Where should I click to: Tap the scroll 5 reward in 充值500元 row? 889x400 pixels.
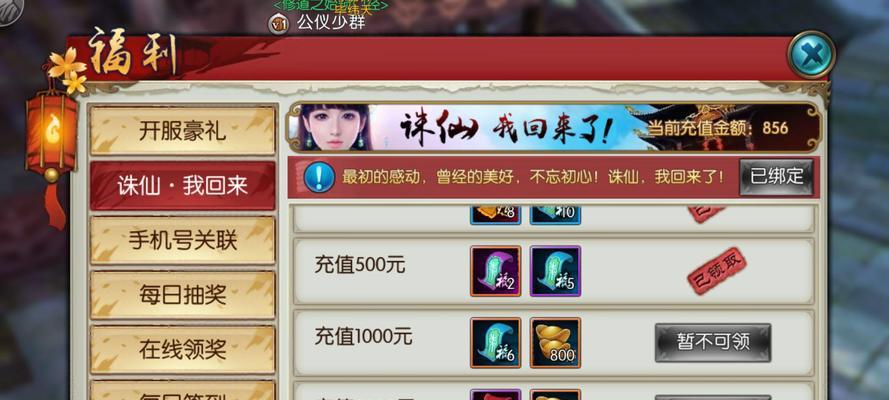tap(555, 271)
